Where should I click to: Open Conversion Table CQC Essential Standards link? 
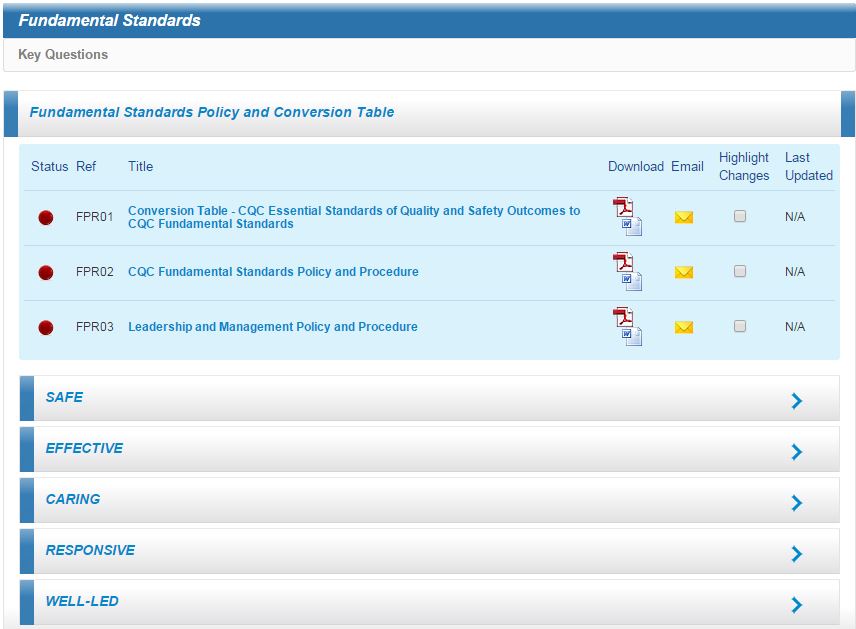[354, 217]
